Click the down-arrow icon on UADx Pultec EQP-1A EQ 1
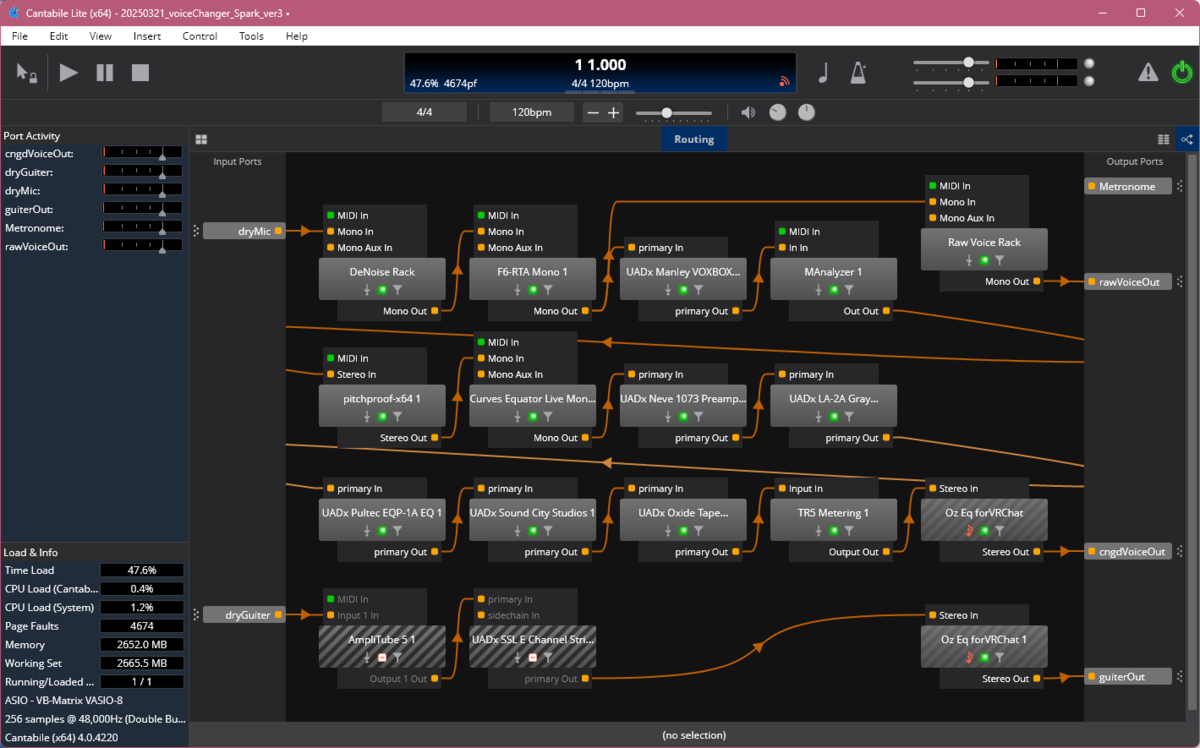1200x748 pixels. [367, 531]
